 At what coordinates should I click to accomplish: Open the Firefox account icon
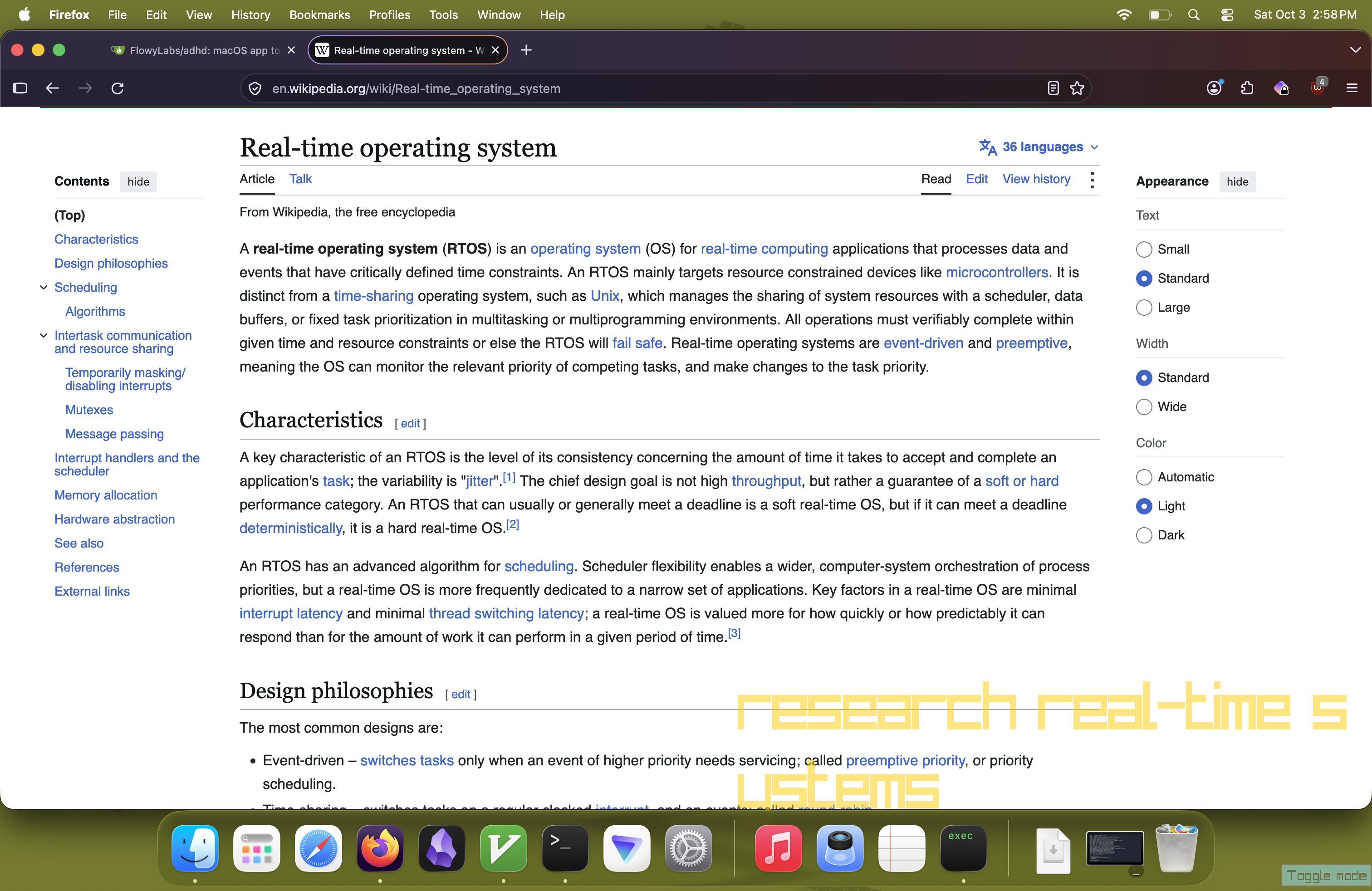pos(1214,88)
